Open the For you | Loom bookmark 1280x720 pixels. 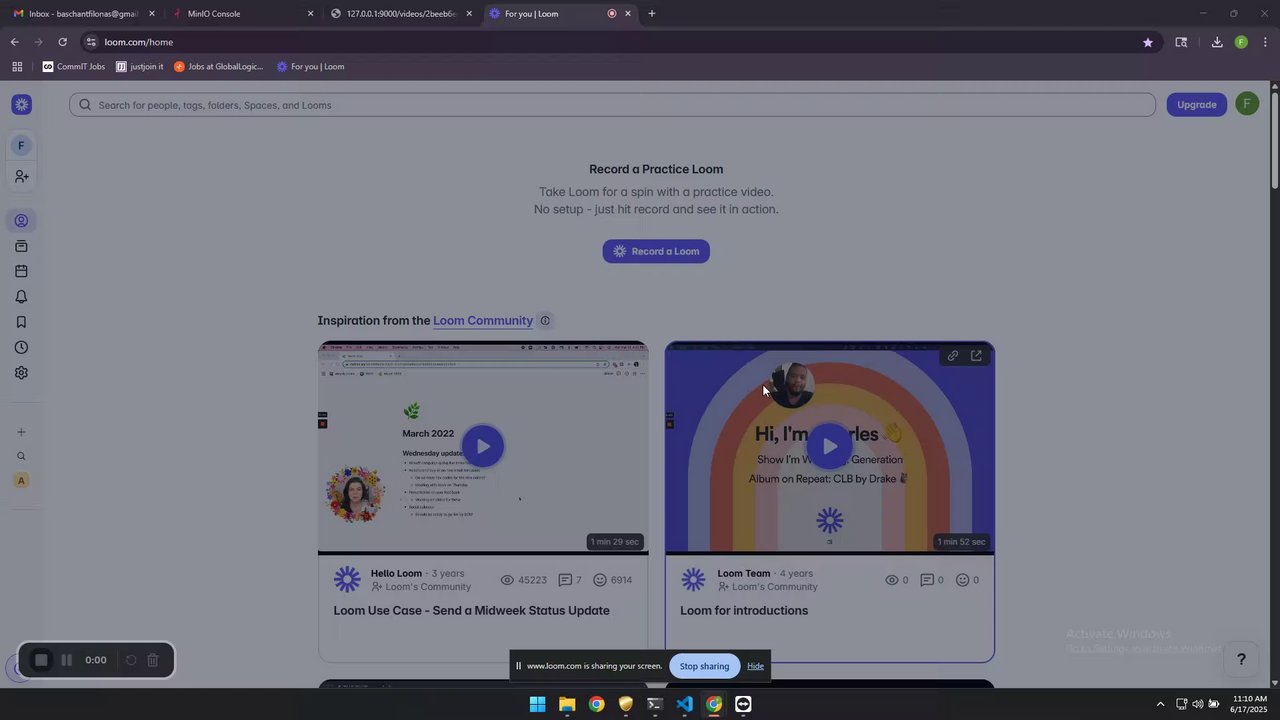coord(311,67)
